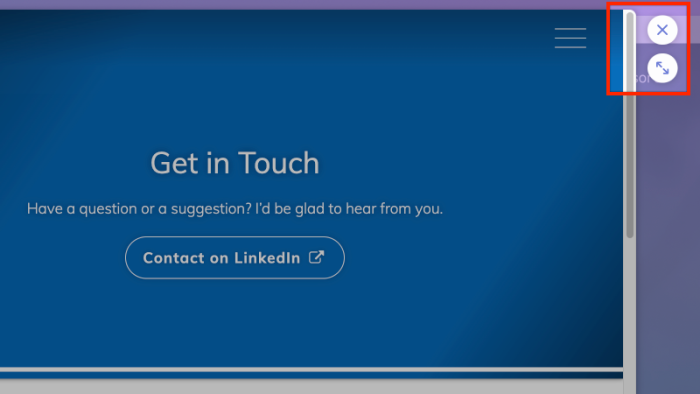700x394 pixels.
Task: Click the top line of hamburger icon
Action: (x=570, y=28)
